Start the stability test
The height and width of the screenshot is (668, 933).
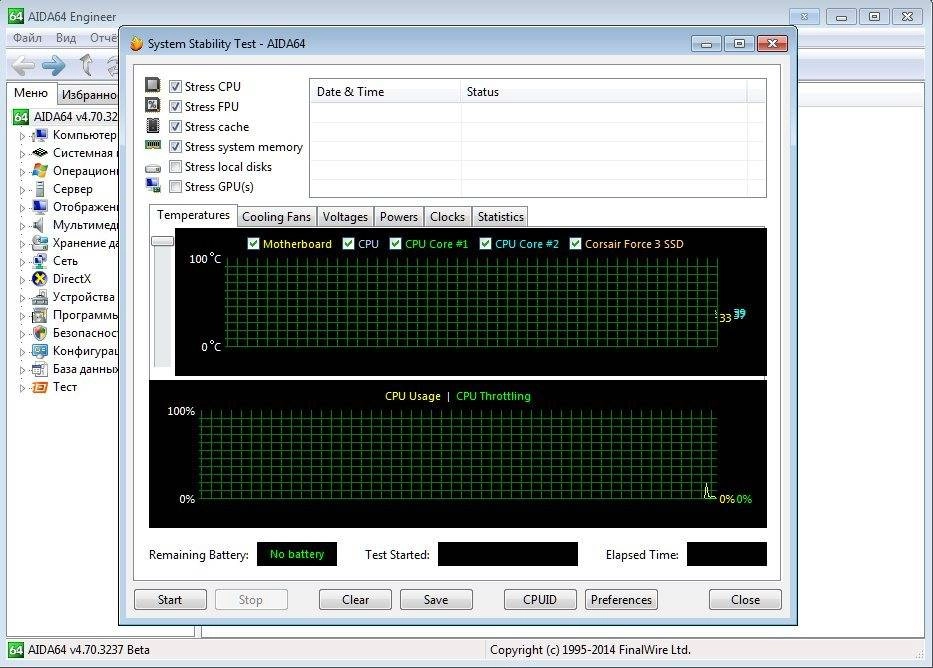point(170,600)
